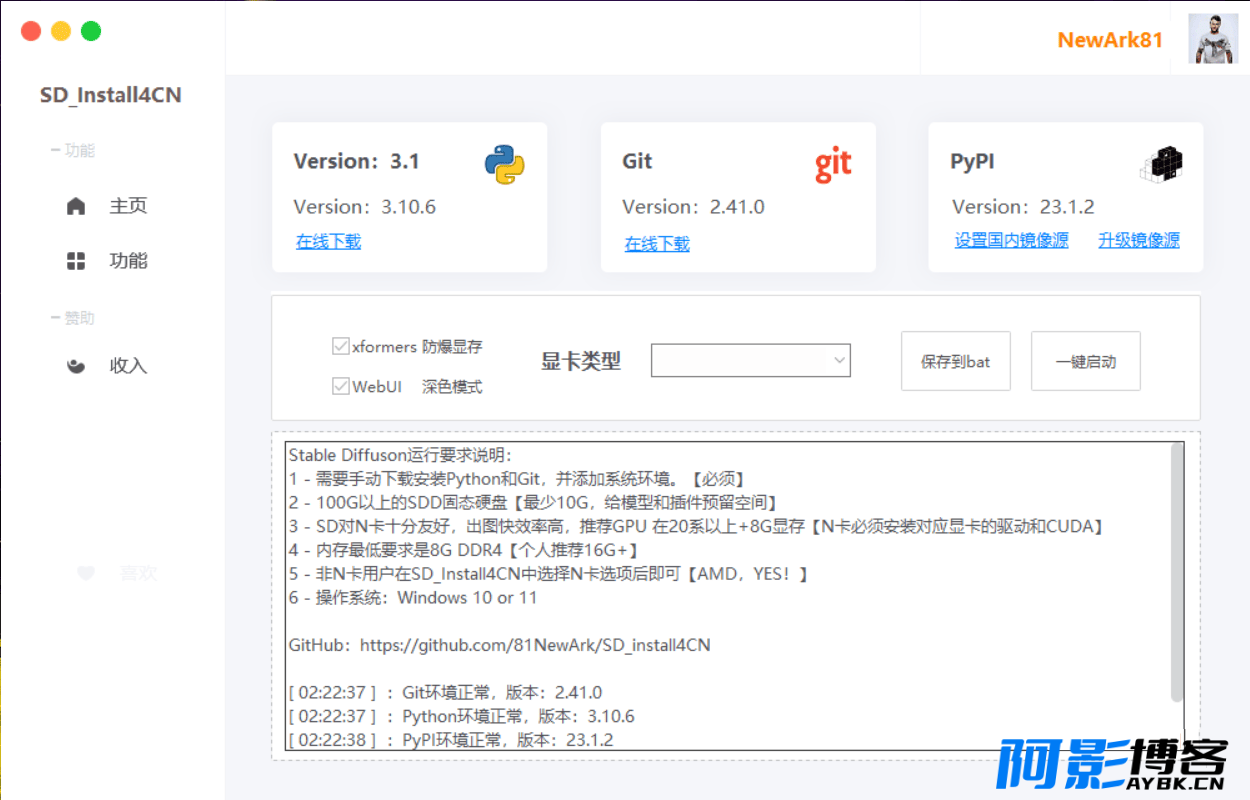1250x800 pixels.
Task: Click the 'Git环境正常' log line
Action: (x=445, y=692)
